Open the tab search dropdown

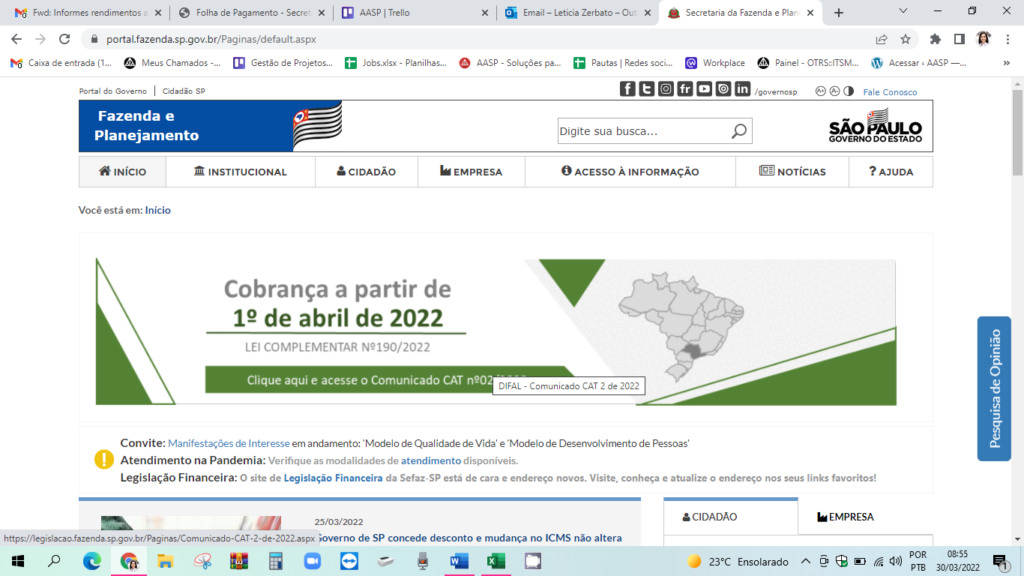903,11
